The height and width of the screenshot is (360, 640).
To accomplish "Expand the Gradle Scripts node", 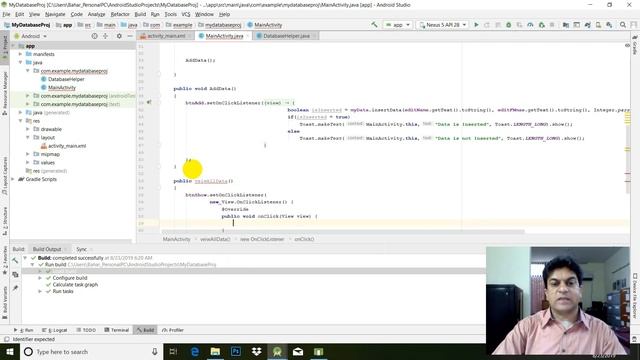I will point(13,179).
